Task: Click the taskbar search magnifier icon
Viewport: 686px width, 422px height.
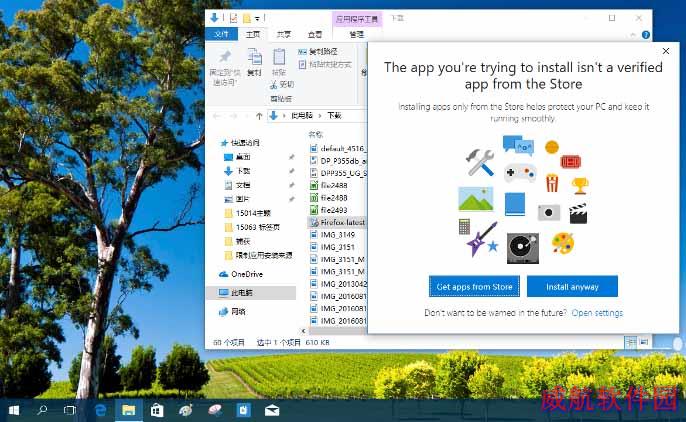Action: (x=42, y=410)
